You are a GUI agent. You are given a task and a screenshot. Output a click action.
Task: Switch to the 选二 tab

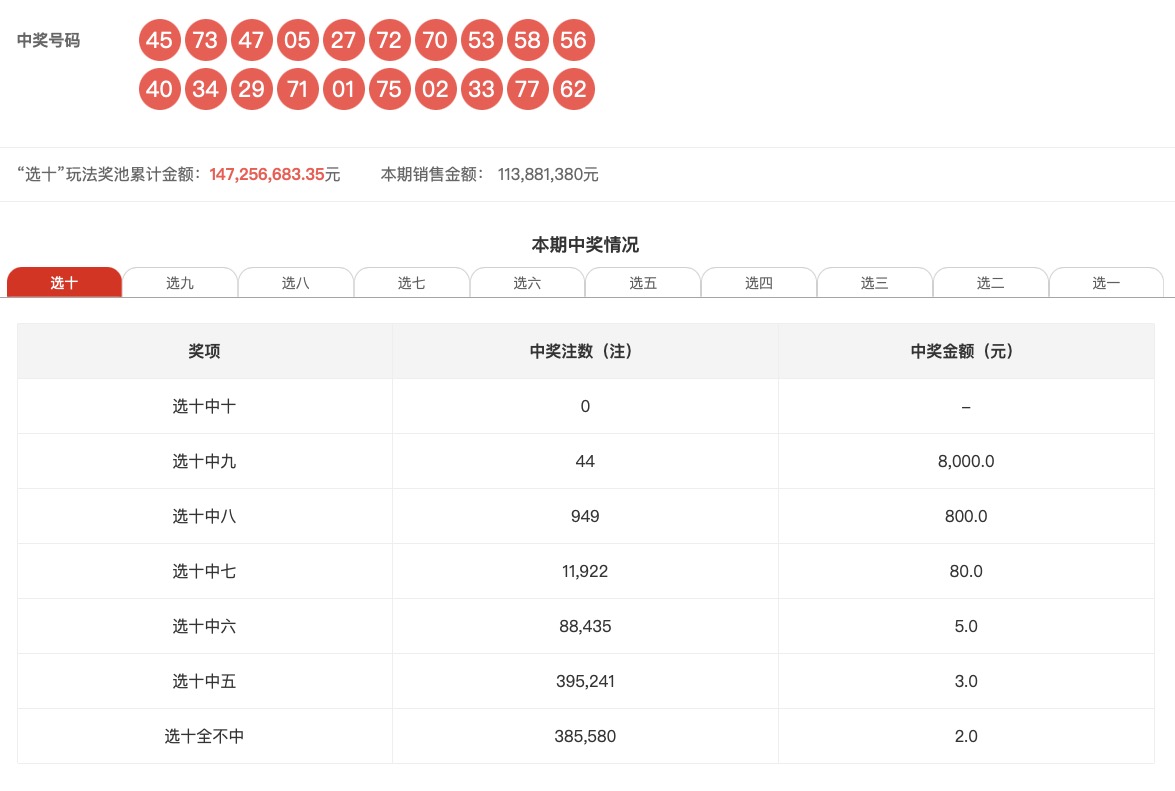(990, 283)
